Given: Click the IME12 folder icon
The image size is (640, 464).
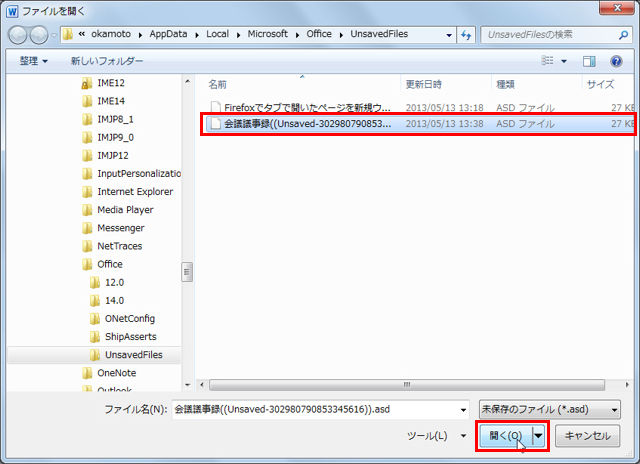Looking at the screenshot, I should coord(86,83).
